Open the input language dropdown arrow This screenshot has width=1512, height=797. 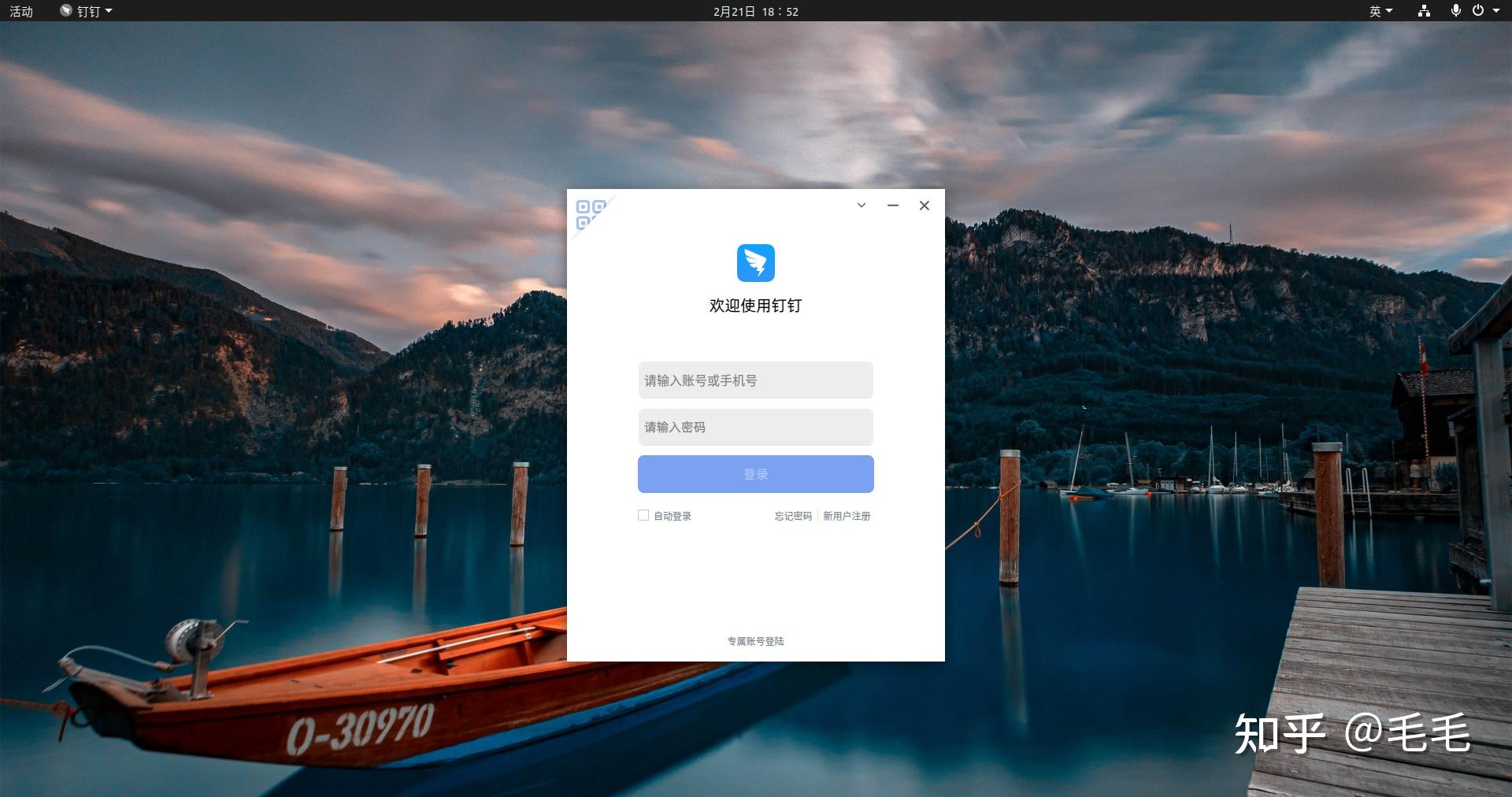pos(1389,11)
